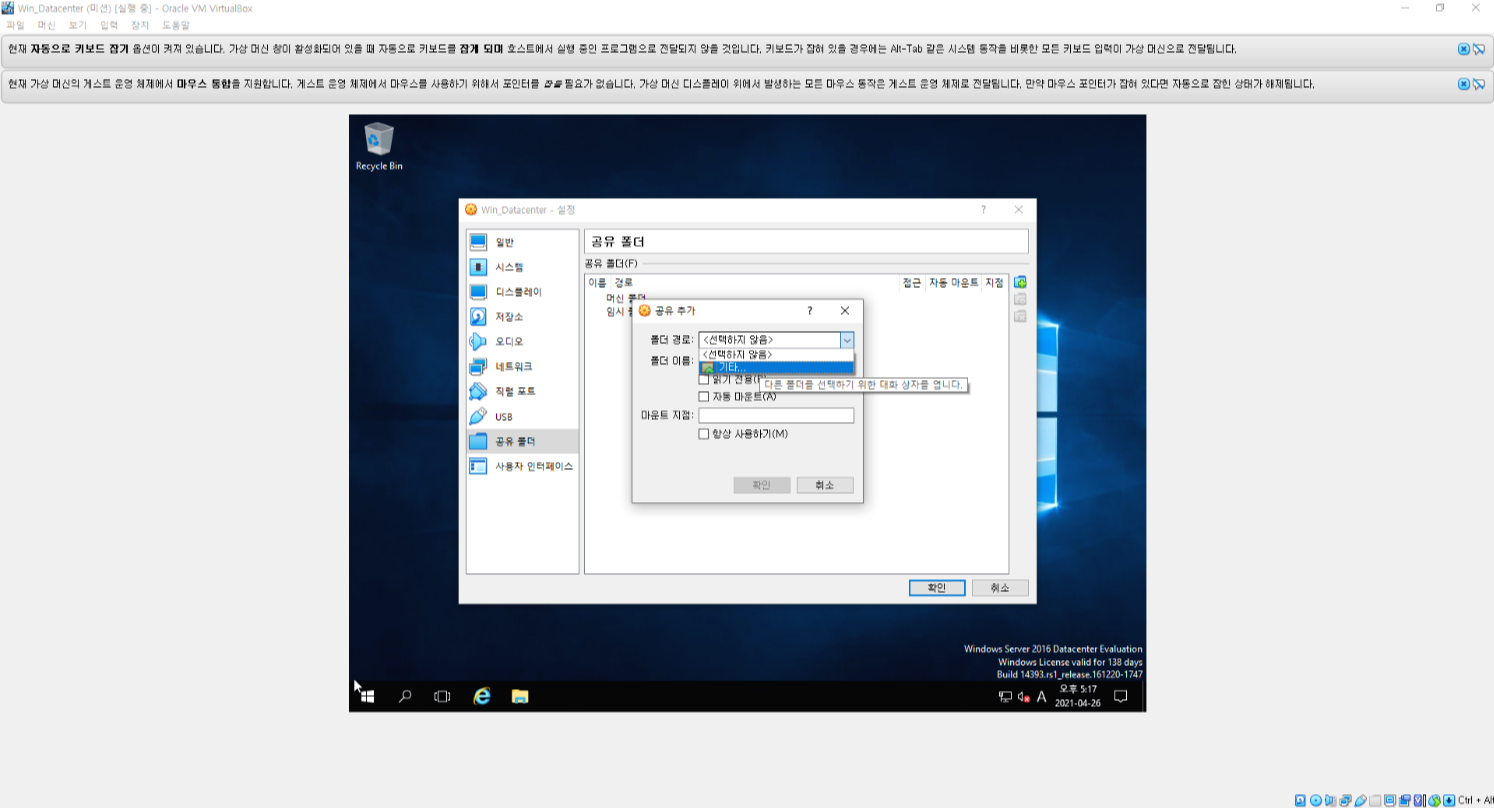Click the add shared folder icon

tap(1020, 282)
